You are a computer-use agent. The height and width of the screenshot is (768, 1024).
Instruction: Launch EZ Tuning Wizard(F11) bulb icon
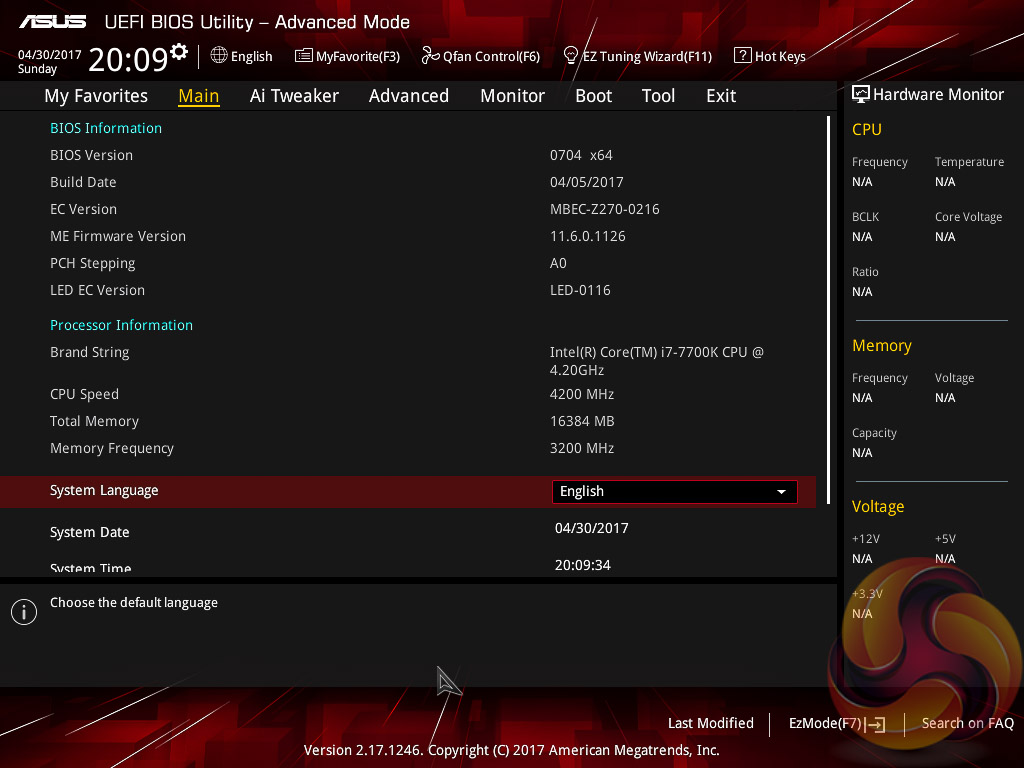click(x=571, y=56)
